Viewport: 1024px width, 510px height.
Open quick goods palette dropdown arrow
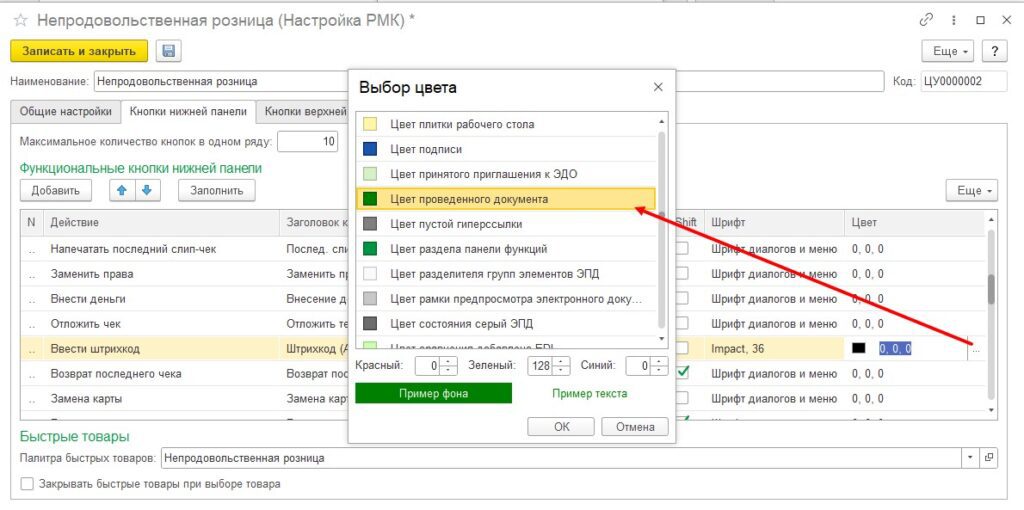pyautogui.click(x=970, y=458)
